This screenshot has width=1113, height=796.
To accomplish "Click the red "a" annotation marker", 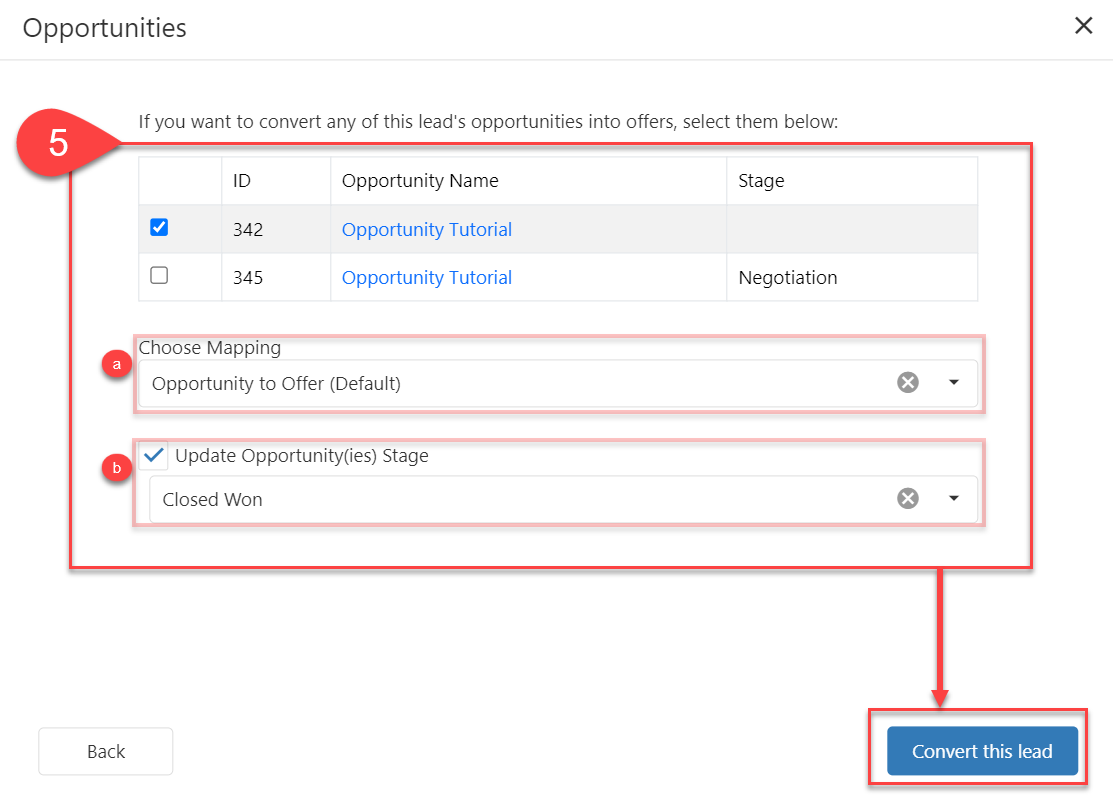I will tap(117, 366).
